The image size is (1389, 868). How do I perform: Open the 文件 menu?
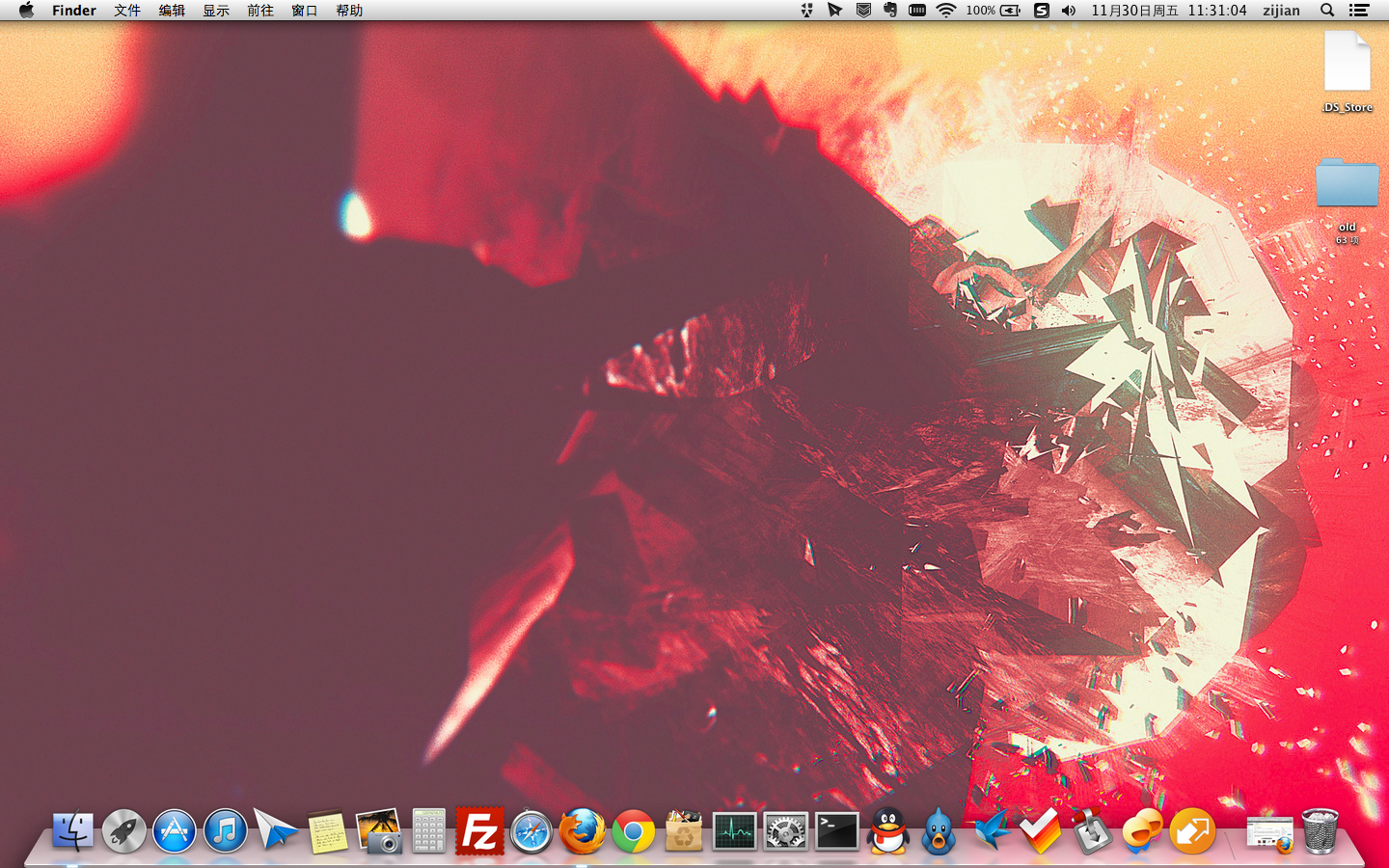point(127,11)
